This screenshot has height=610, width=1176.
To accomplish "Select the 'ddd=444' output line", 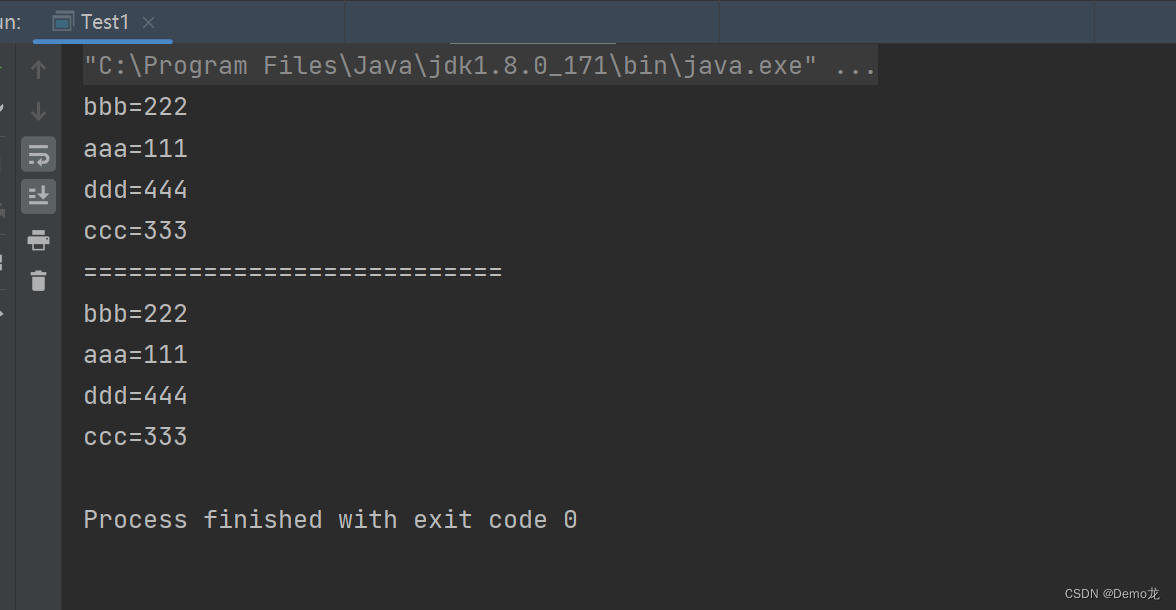I will (135, 189).
